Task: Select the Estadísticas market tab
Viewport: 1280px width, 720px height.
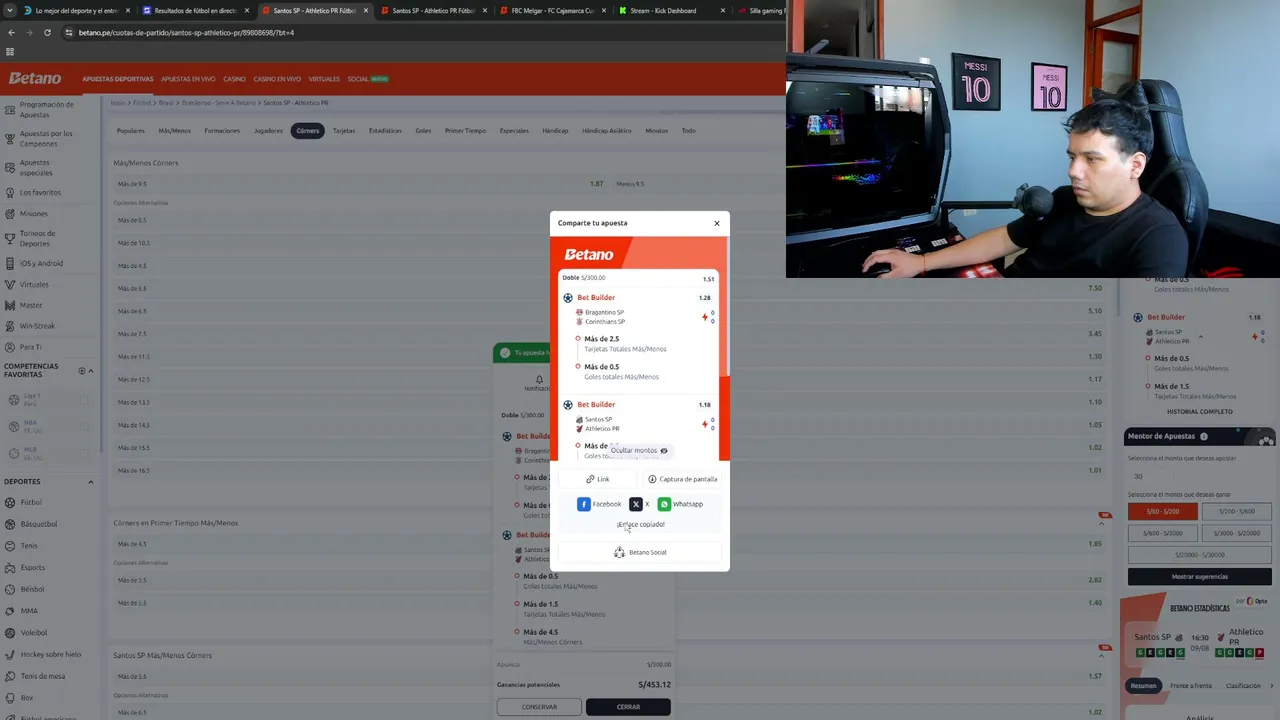Action: point(385,131)
